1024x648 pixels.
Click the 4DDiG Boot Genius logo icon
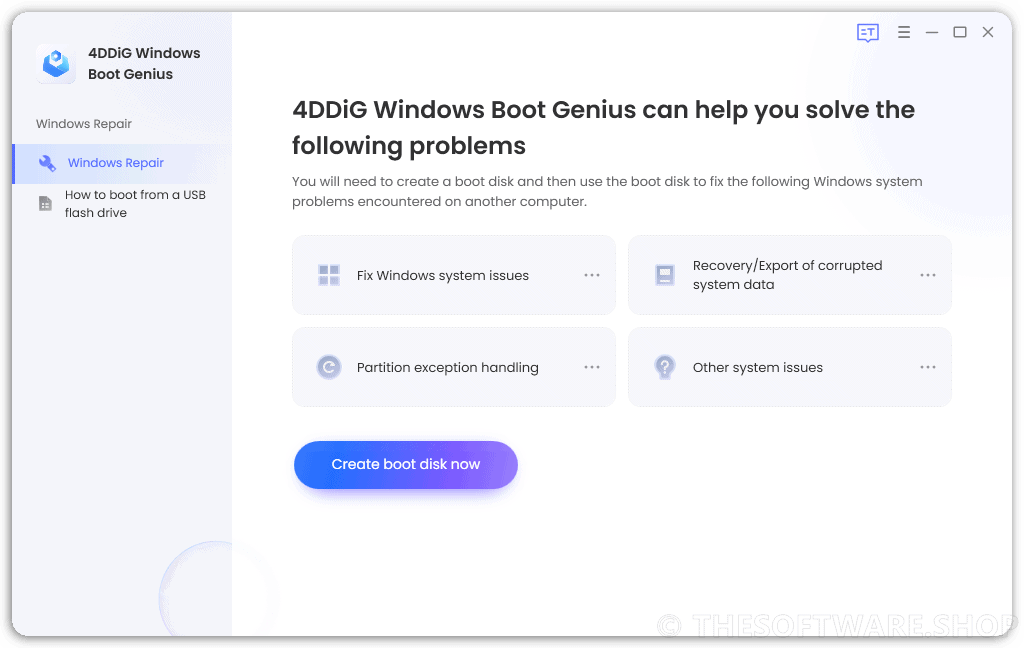coord(56,64)
